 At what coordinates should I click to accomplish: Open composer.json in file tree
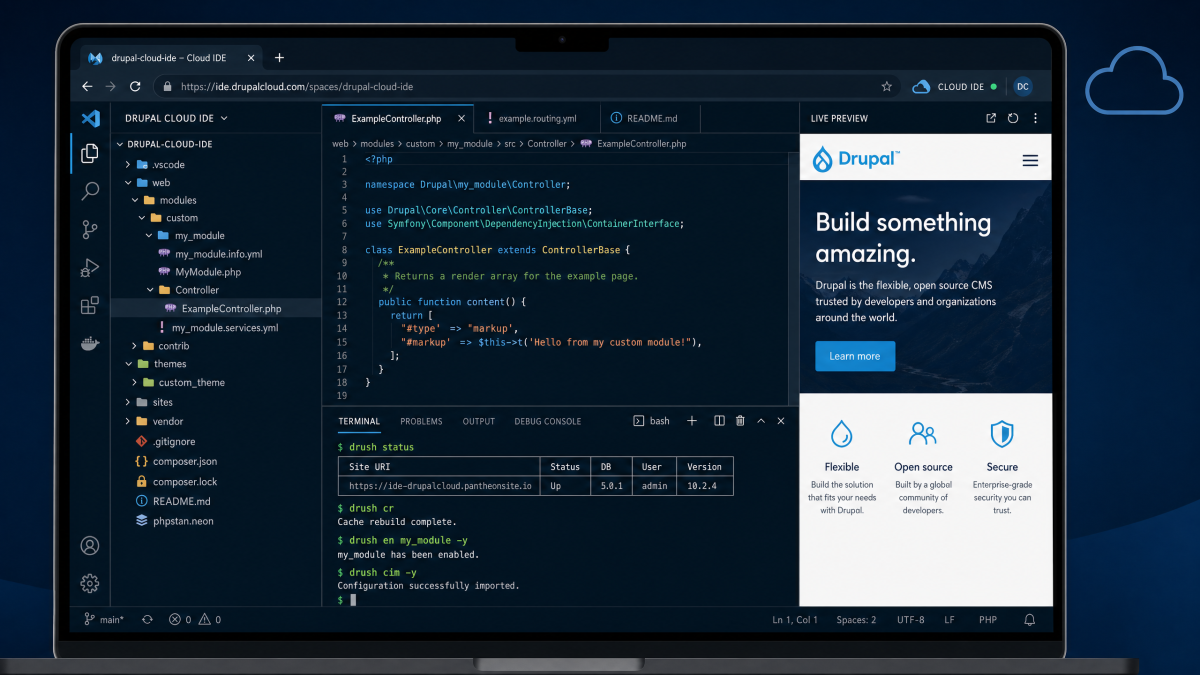point(176,461)
